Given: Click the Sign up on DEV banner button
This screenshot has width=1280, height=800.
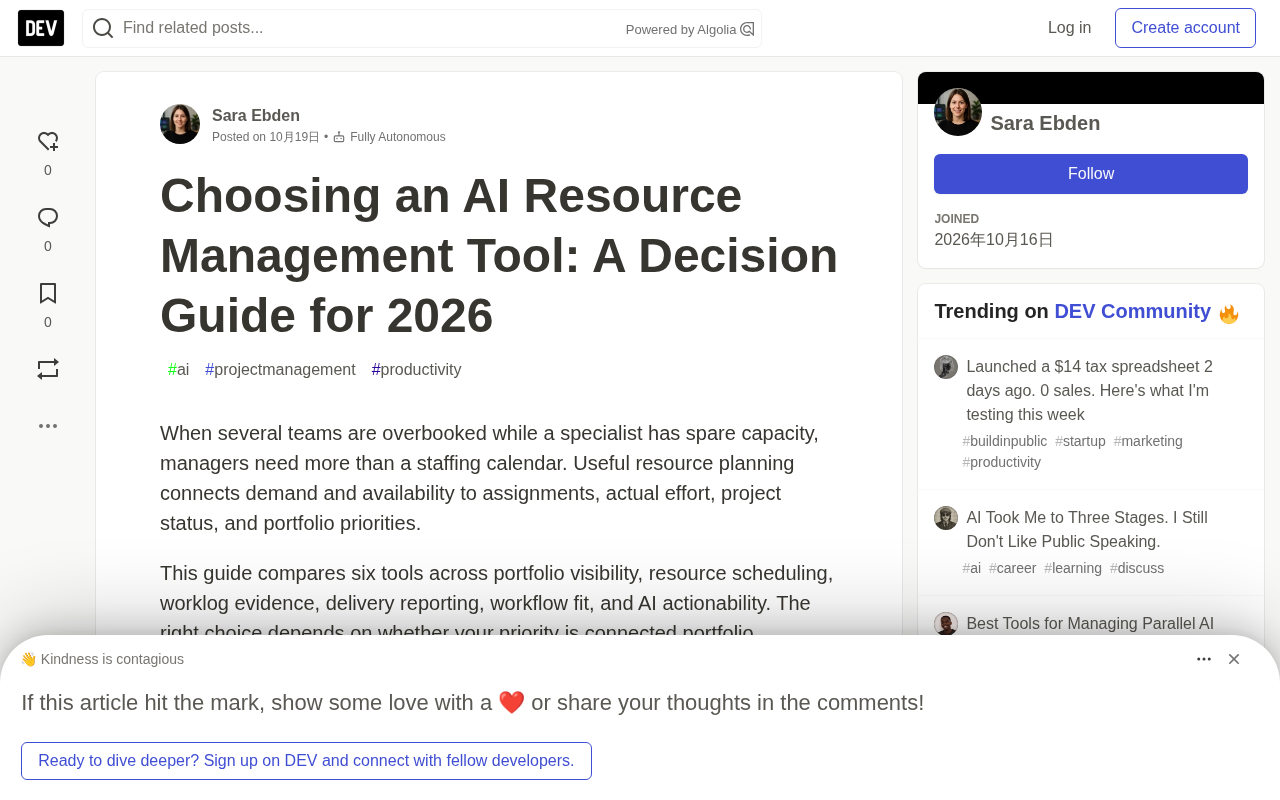Looking at the screenshot, I should [306, 761].
